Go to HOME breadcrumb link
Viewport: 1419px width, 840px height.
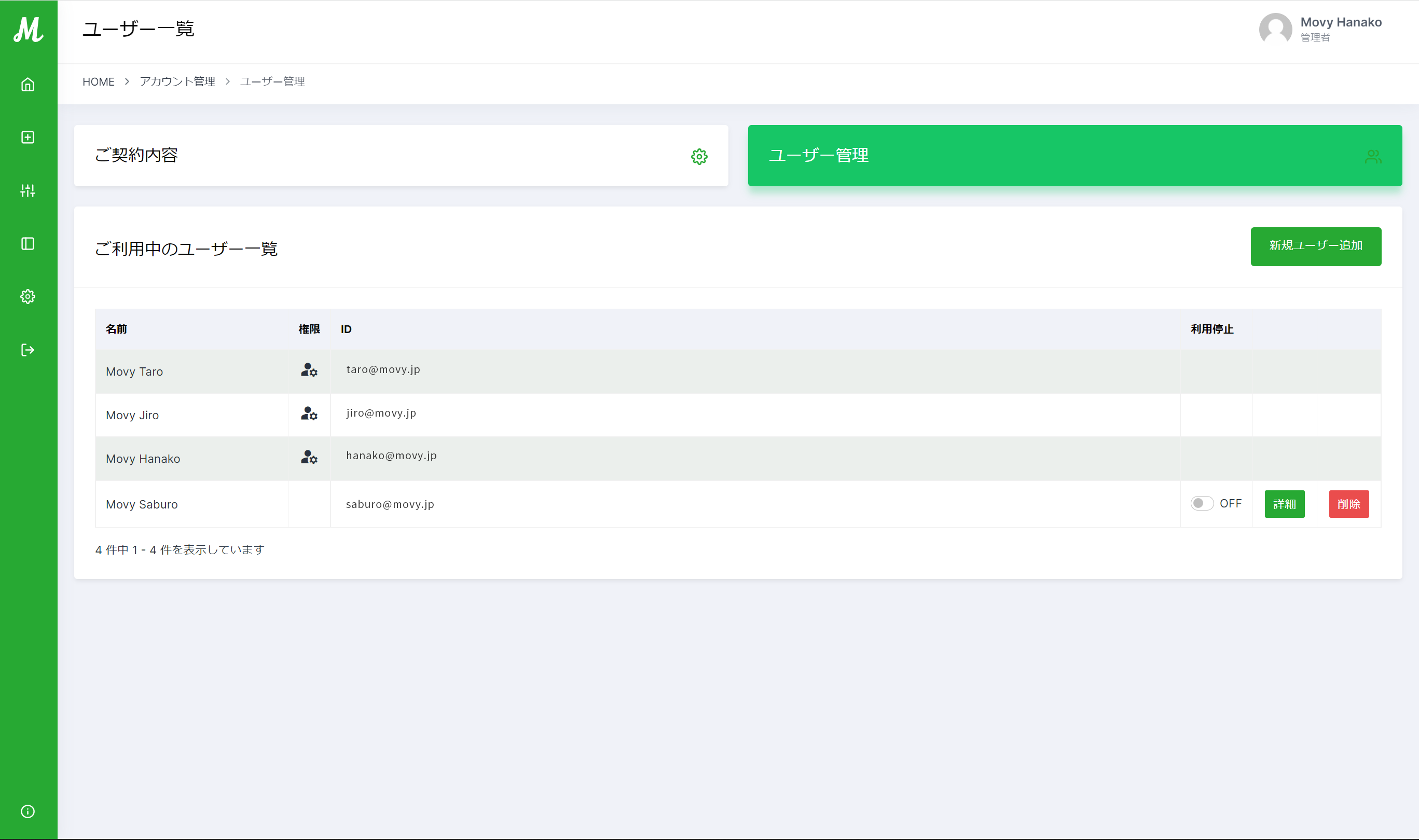coord(99,81)
